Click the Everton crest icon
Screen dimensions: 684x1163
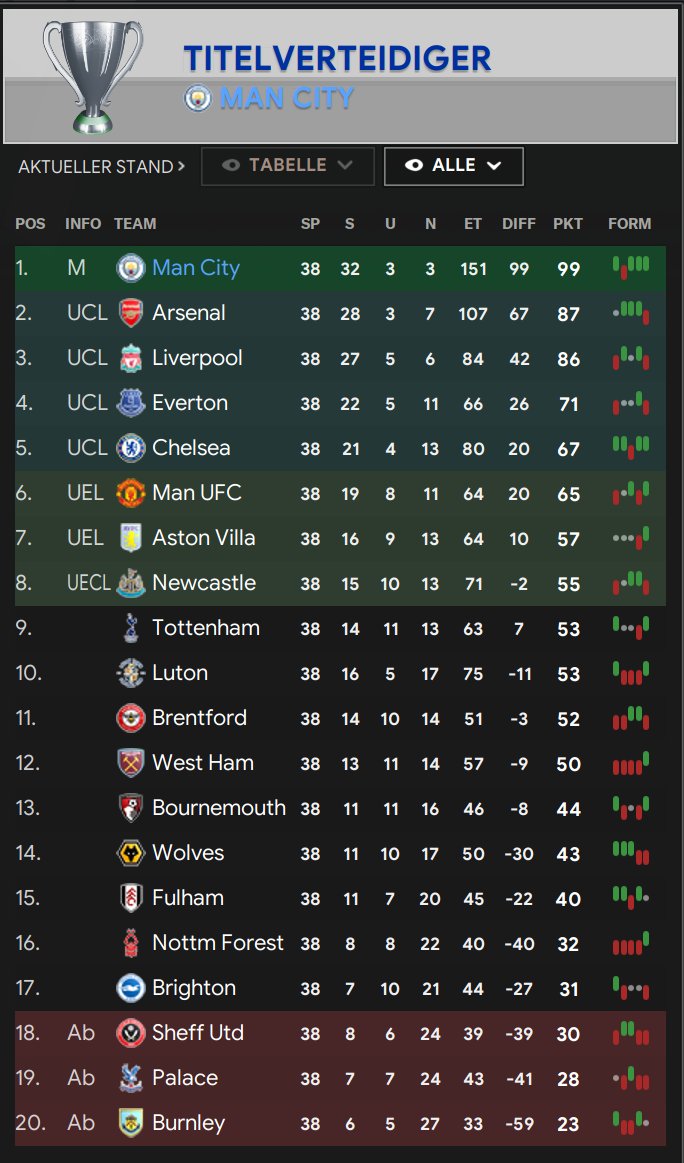[x=130, y=403]
